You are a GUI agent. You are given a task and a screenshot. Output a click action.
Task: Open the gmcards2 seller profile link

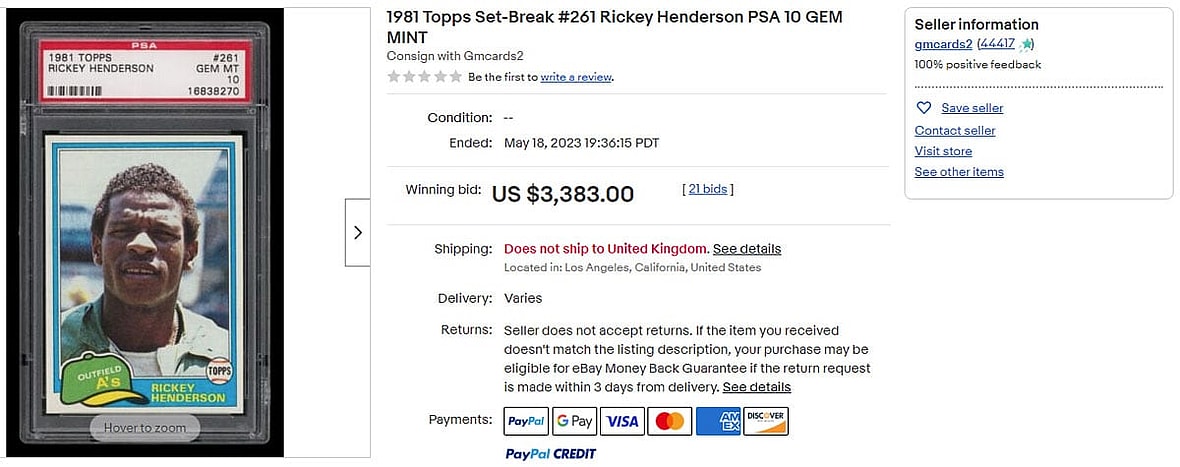(943, 44)
